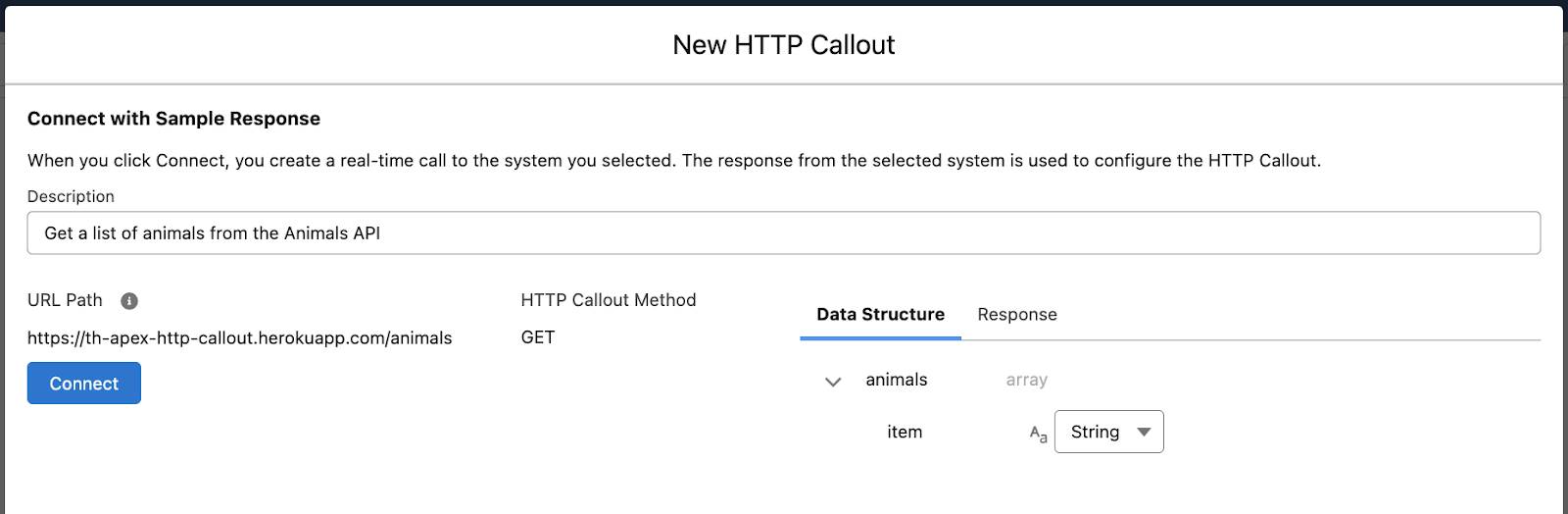The height and width of the screenshot is (514, 1568).
Task: Select the item row under animals
Action: click(904, 432)
